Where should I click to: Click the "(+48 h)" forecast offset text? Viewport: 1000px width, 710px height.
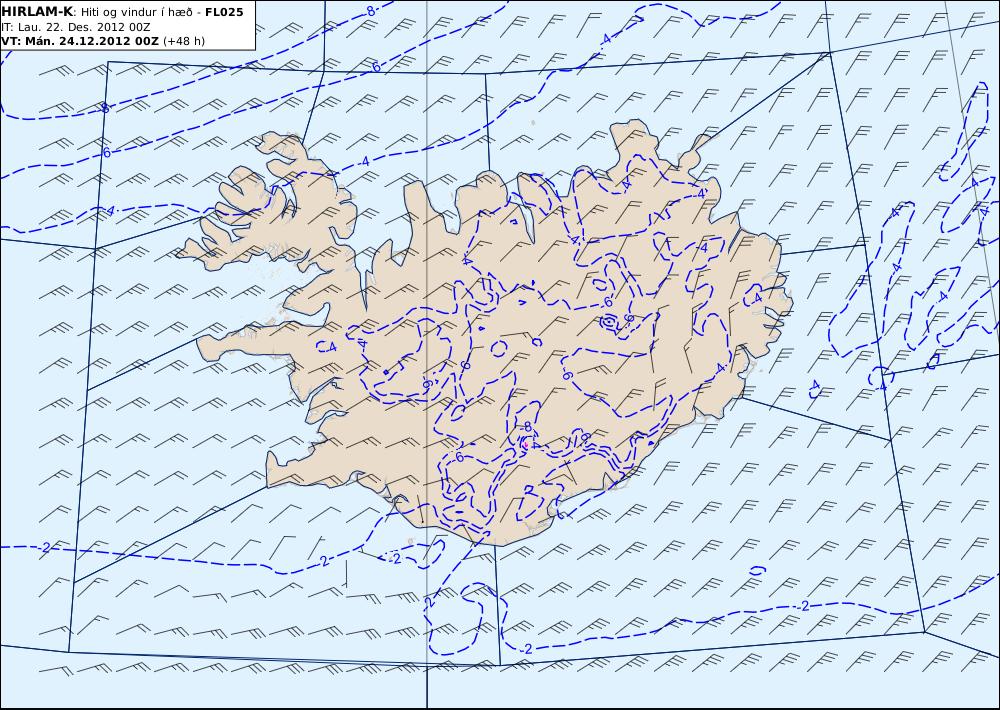coord(184,41)
